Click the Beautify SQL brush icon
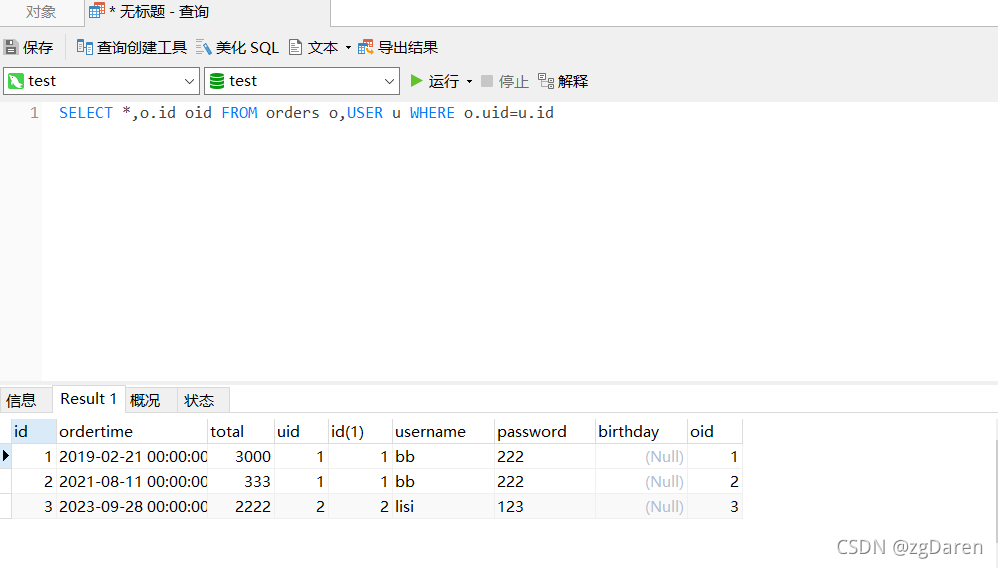Viewport: 998px width, 568px height. click(x=203, y=47)
